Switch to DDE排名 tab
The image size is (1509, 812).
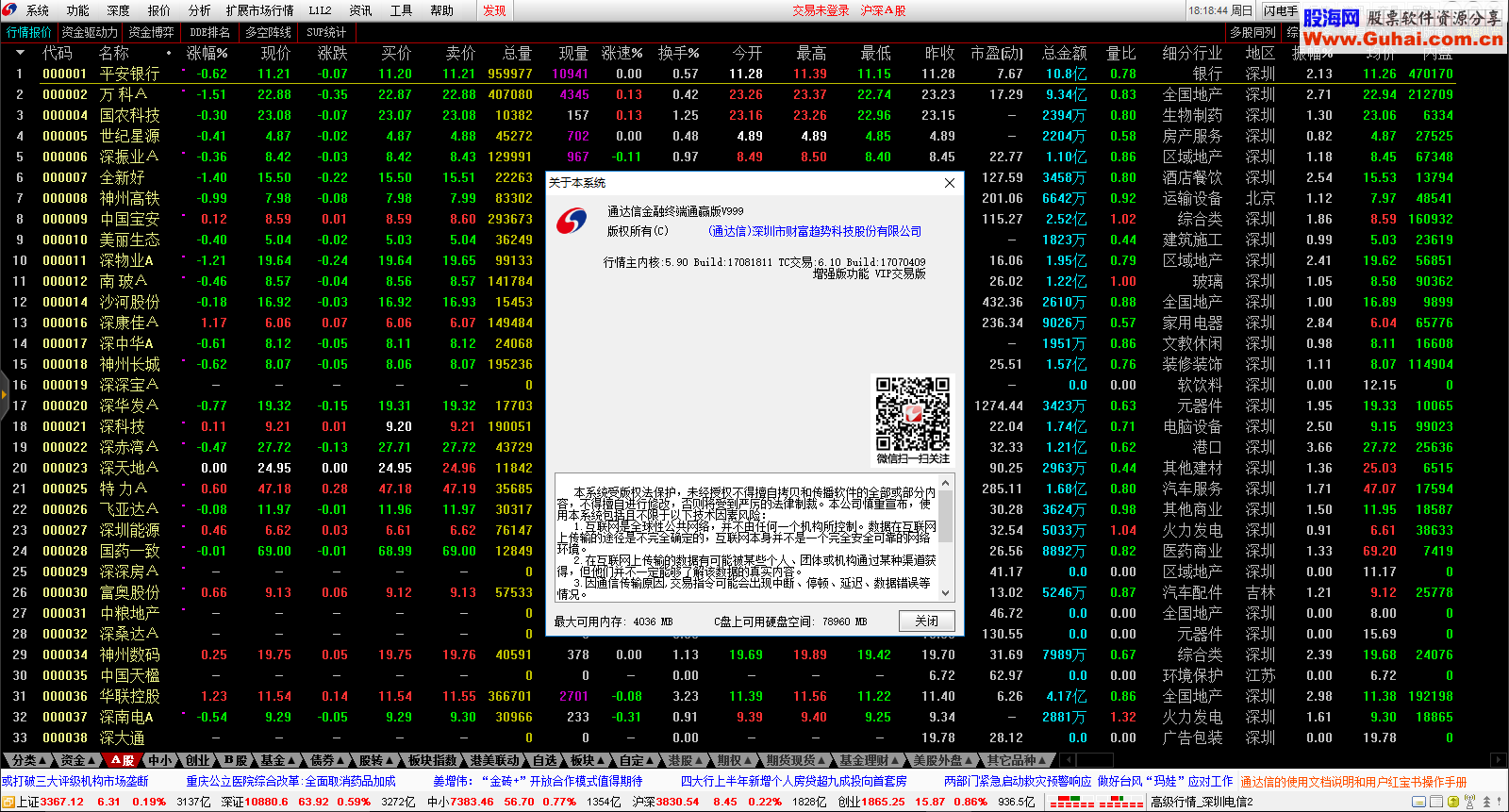click(x=210, y=32)
